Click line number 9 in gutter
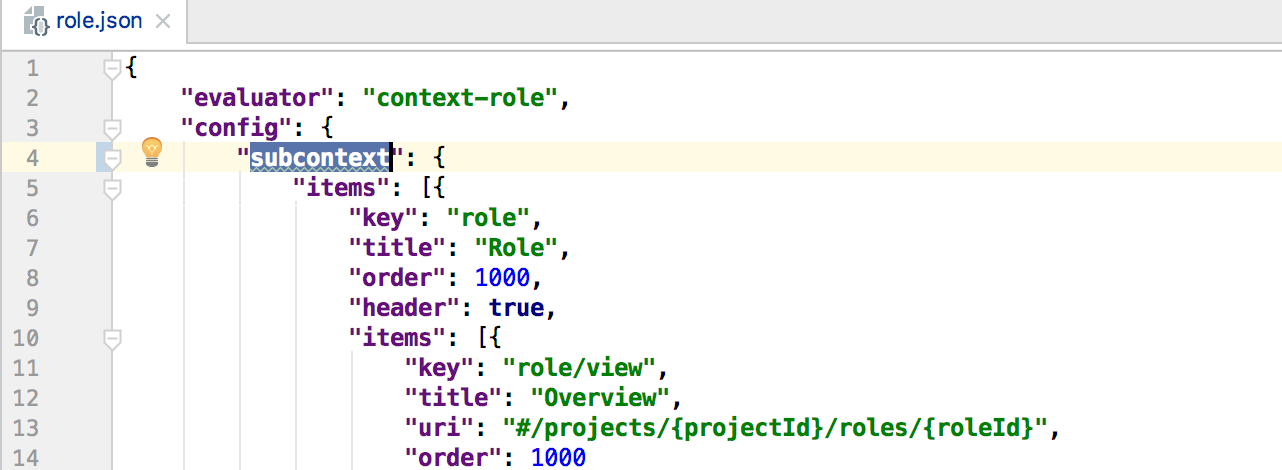The width and height of the screenshot is (1282, 470). (33, 307)
